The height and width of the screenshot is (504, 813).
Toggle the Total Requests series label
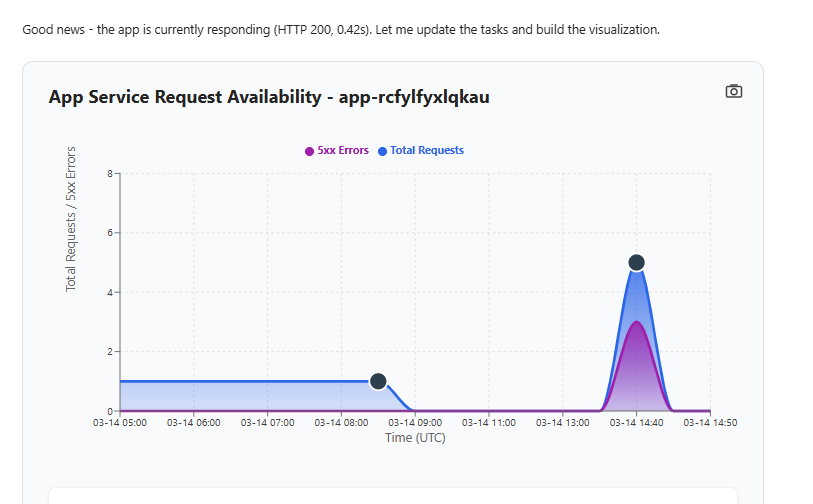pyautogui.click(x=427, y=151)
